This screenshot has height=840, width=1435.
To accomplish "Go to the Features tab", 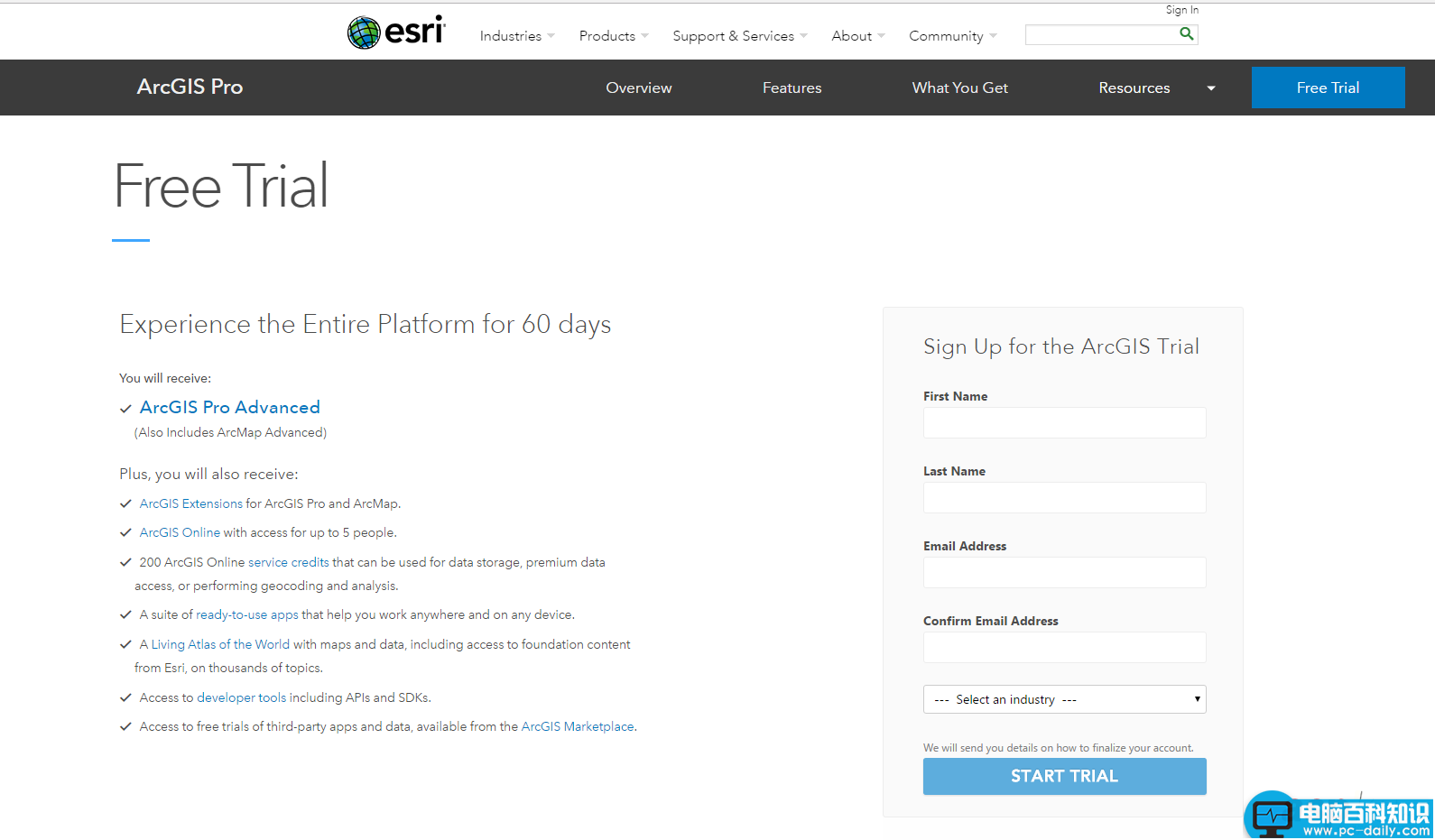I will 792,88.
